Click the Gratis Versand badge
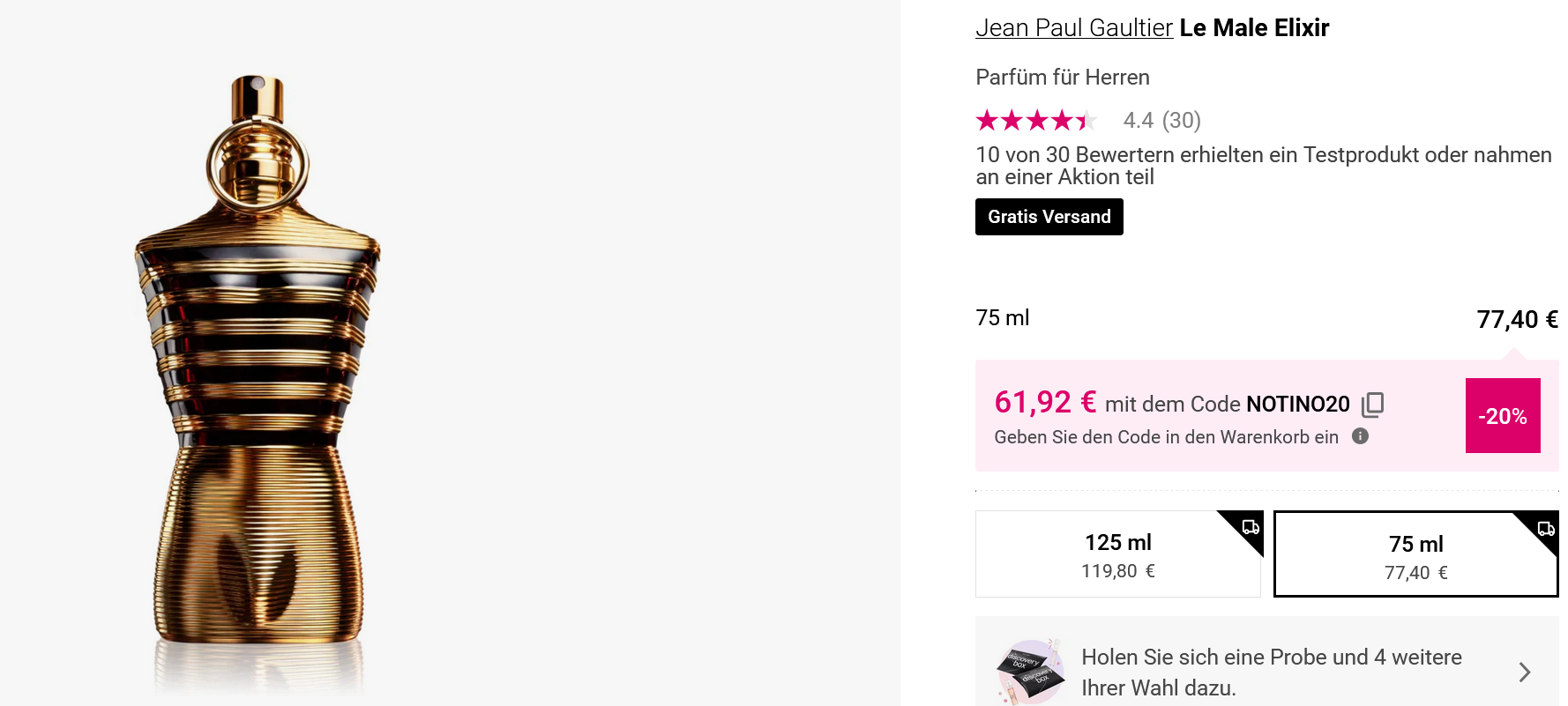The height and width of the screenshot is (706, 1568). (1049, 217)
